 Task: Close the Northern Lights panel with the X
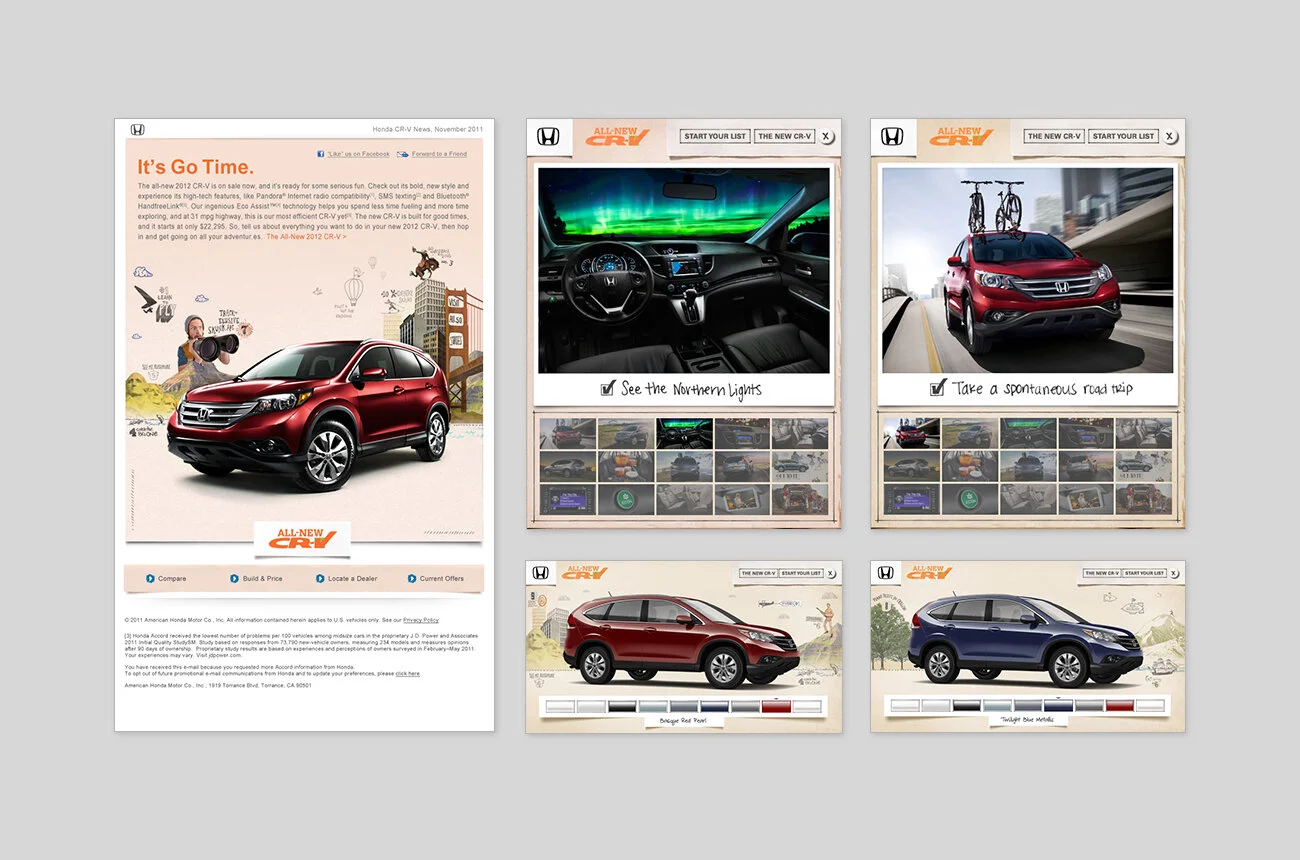coord(826,137)
